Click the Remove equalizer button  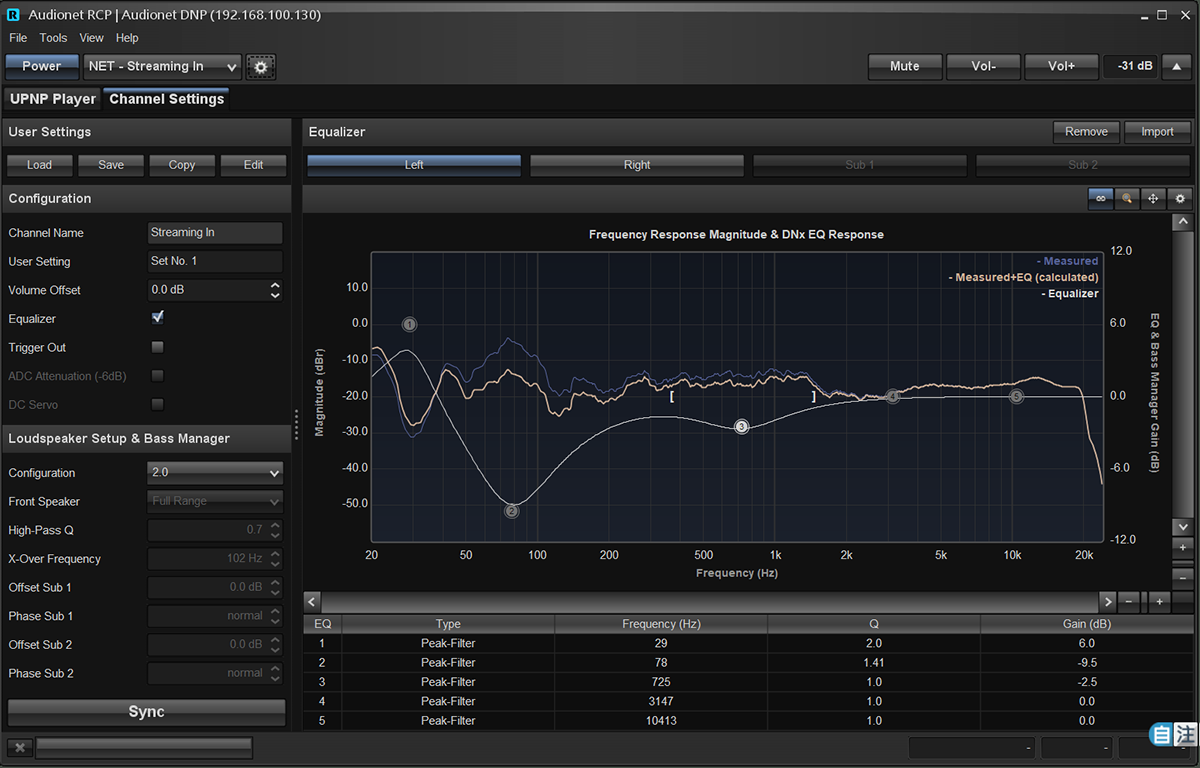[x=1086, y=132]
